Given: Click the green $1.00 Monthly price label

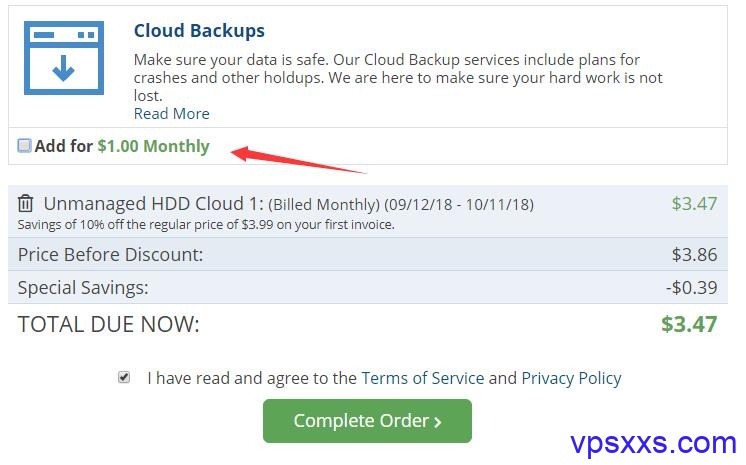Looking at the screenshot, I should [x=153, y=146].
